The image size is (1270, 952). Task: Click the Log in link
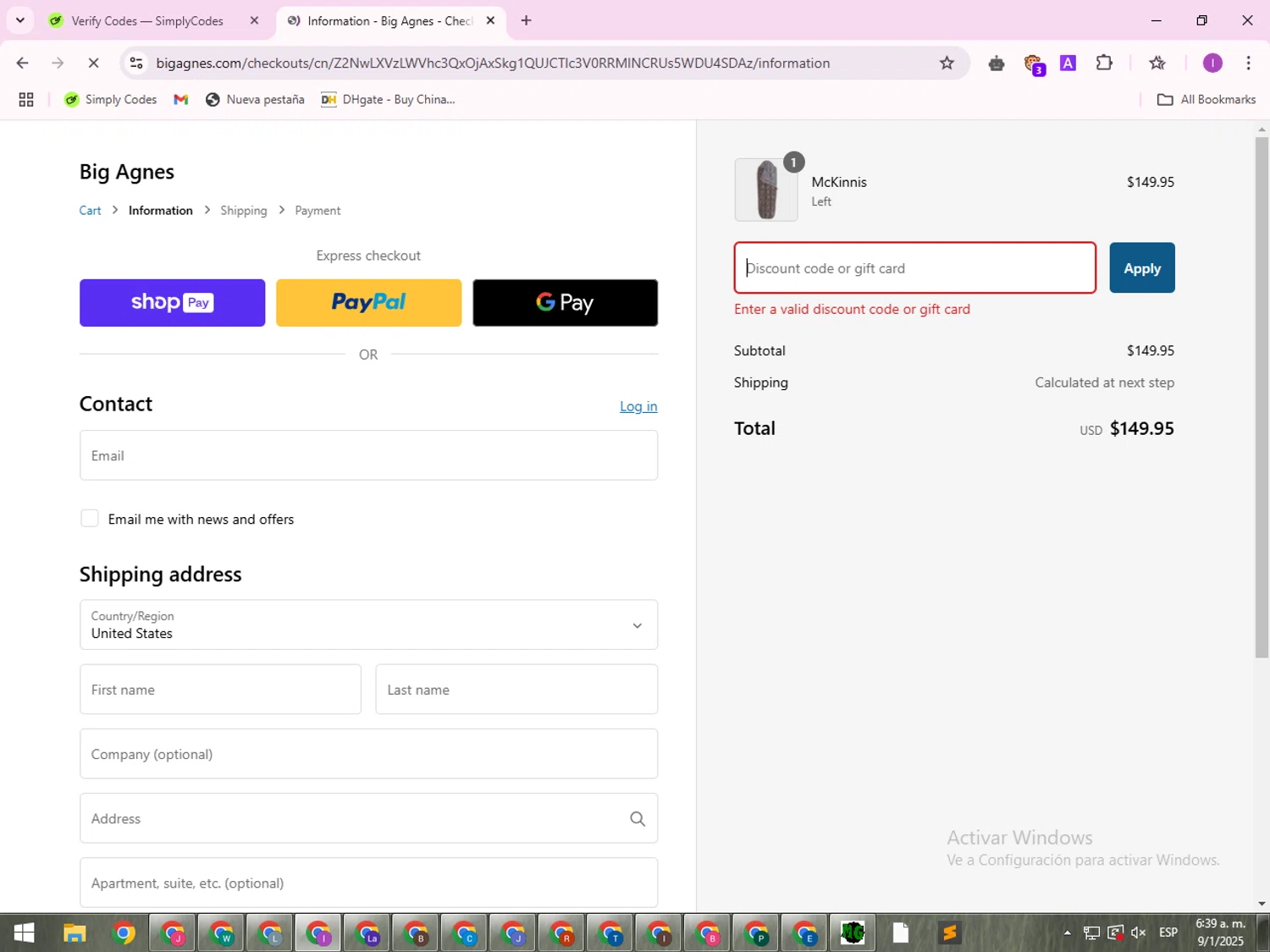coord(638,406)
